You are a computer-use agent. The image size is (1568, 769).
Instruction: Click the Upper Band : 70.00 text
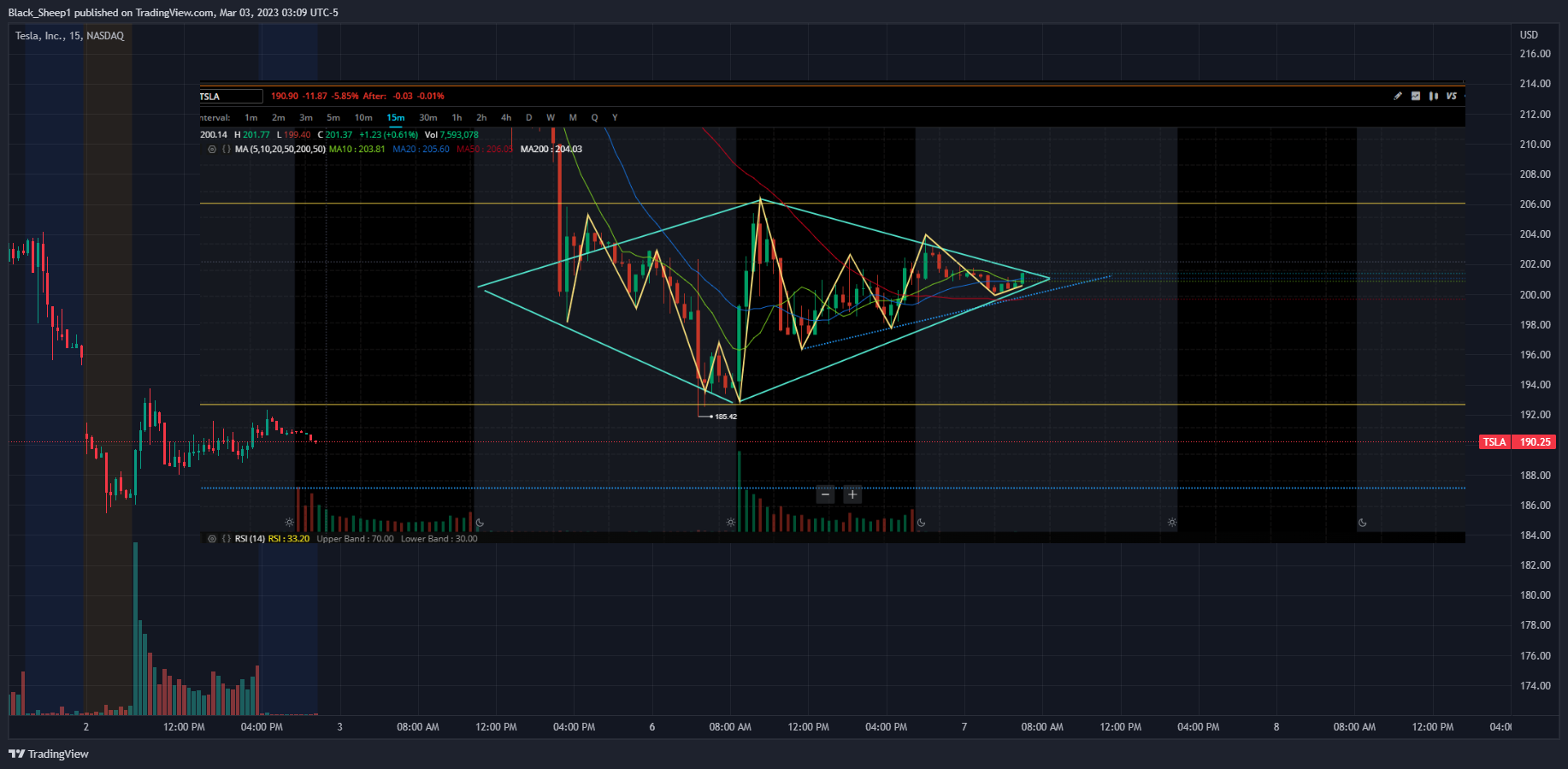[x=355, y=539]
